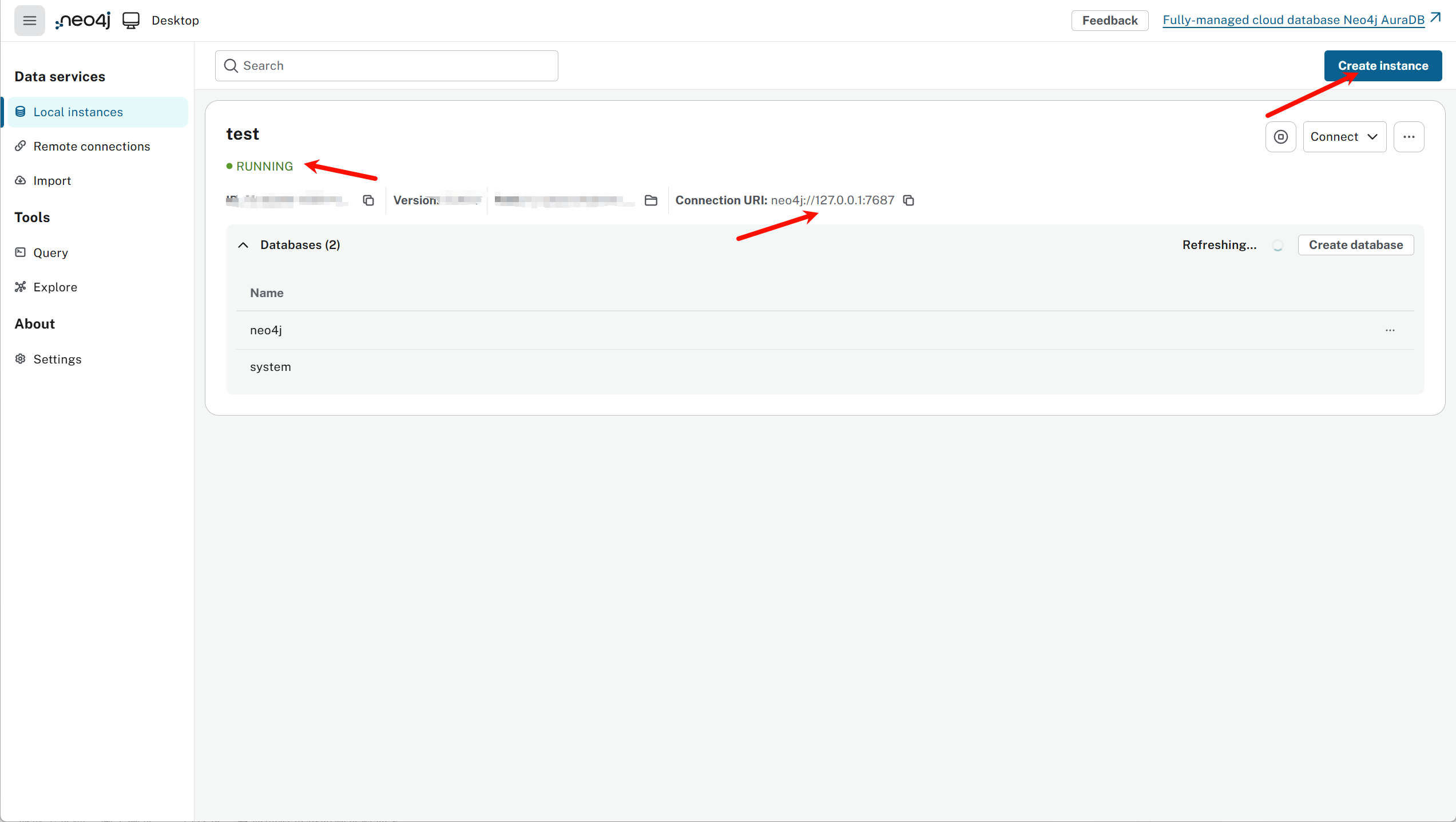Launch the Explore tool

point(55,287)
